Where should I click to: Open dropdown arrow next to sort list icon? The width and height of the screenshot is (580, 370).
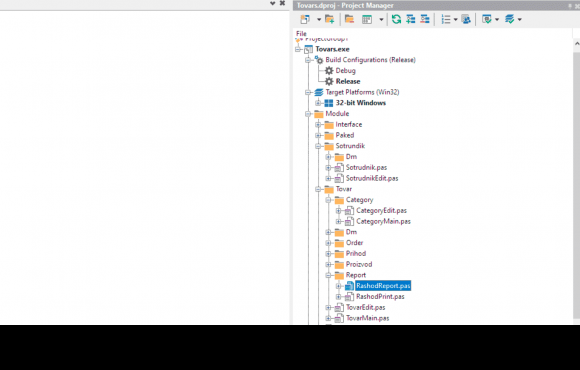455,20
